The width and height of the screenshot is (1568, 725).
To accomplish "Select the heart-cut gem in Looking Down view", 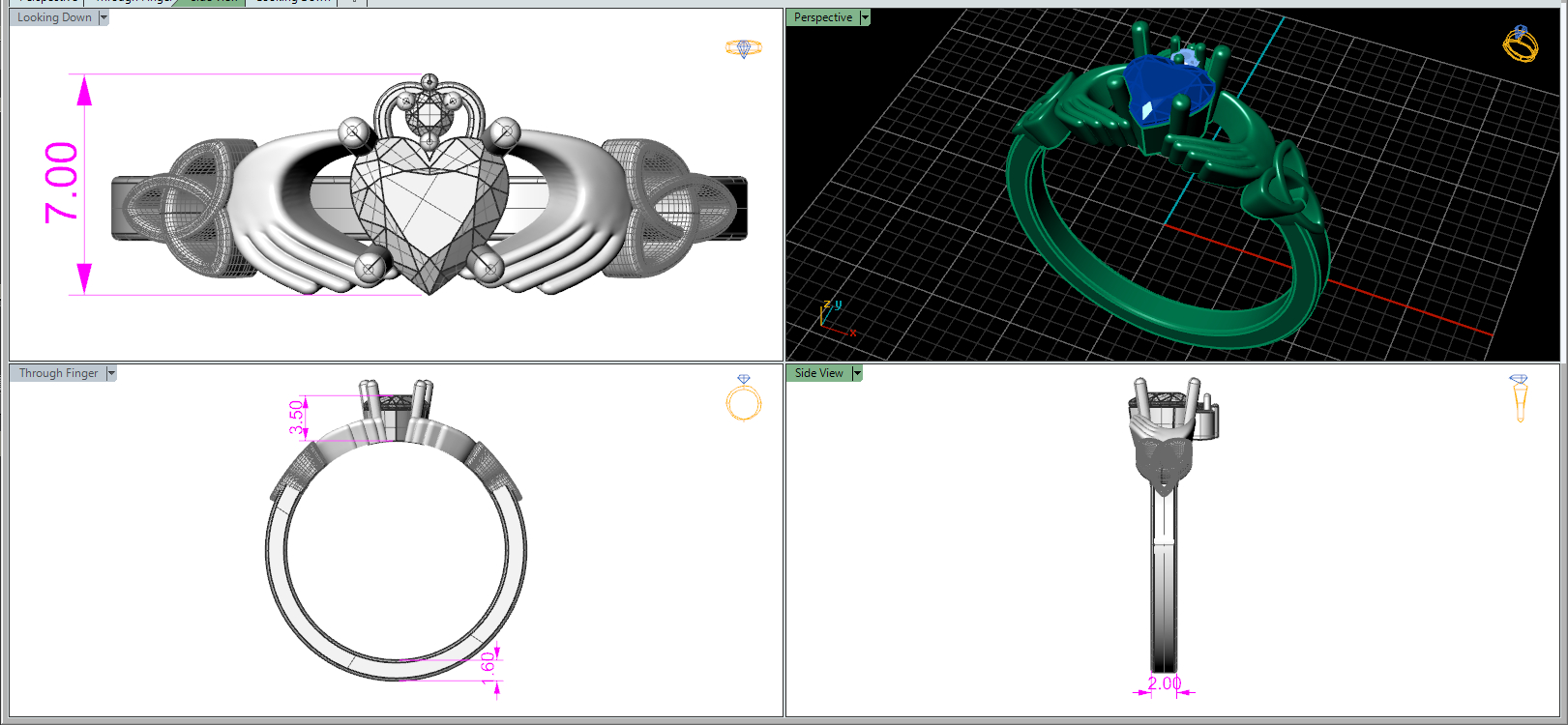I will [429, 214].
